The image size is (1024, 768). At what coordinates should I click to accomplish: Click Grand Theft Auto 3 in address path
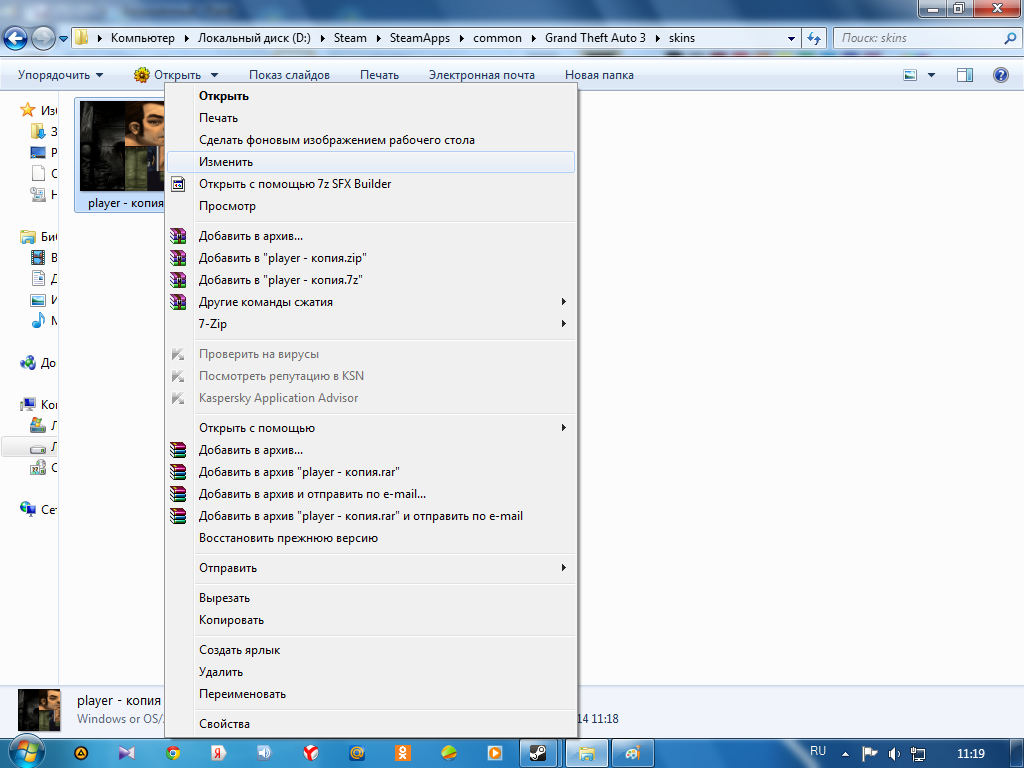point(595,38)
